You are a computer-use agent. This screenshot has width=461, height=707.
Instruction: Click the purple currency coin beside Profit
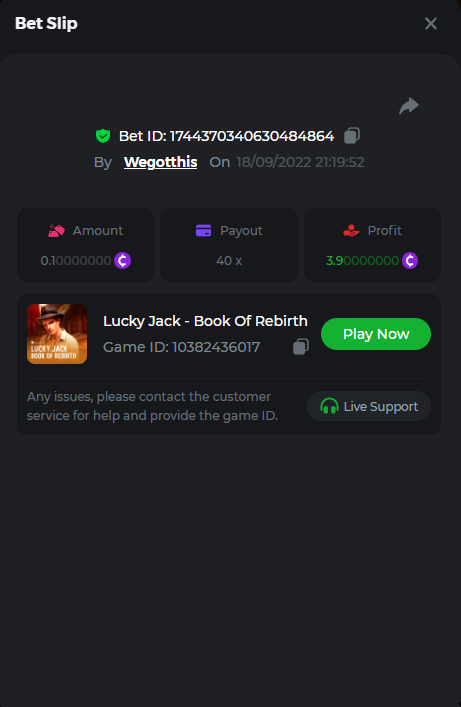tap(410, 260)
